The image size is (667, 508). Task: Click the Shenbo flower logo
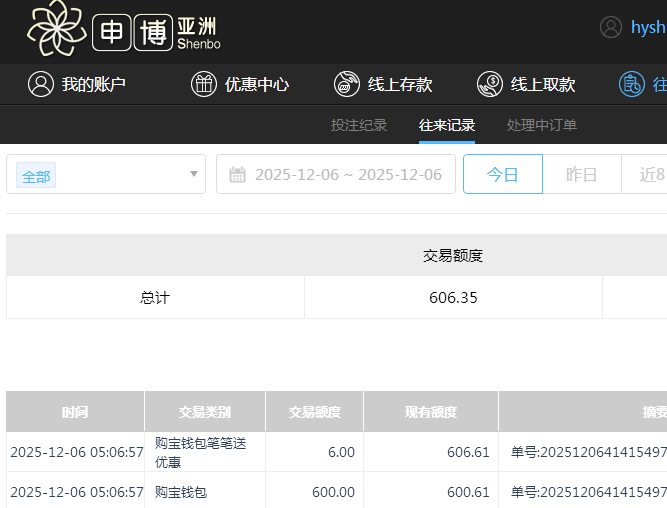coord(57,28)
